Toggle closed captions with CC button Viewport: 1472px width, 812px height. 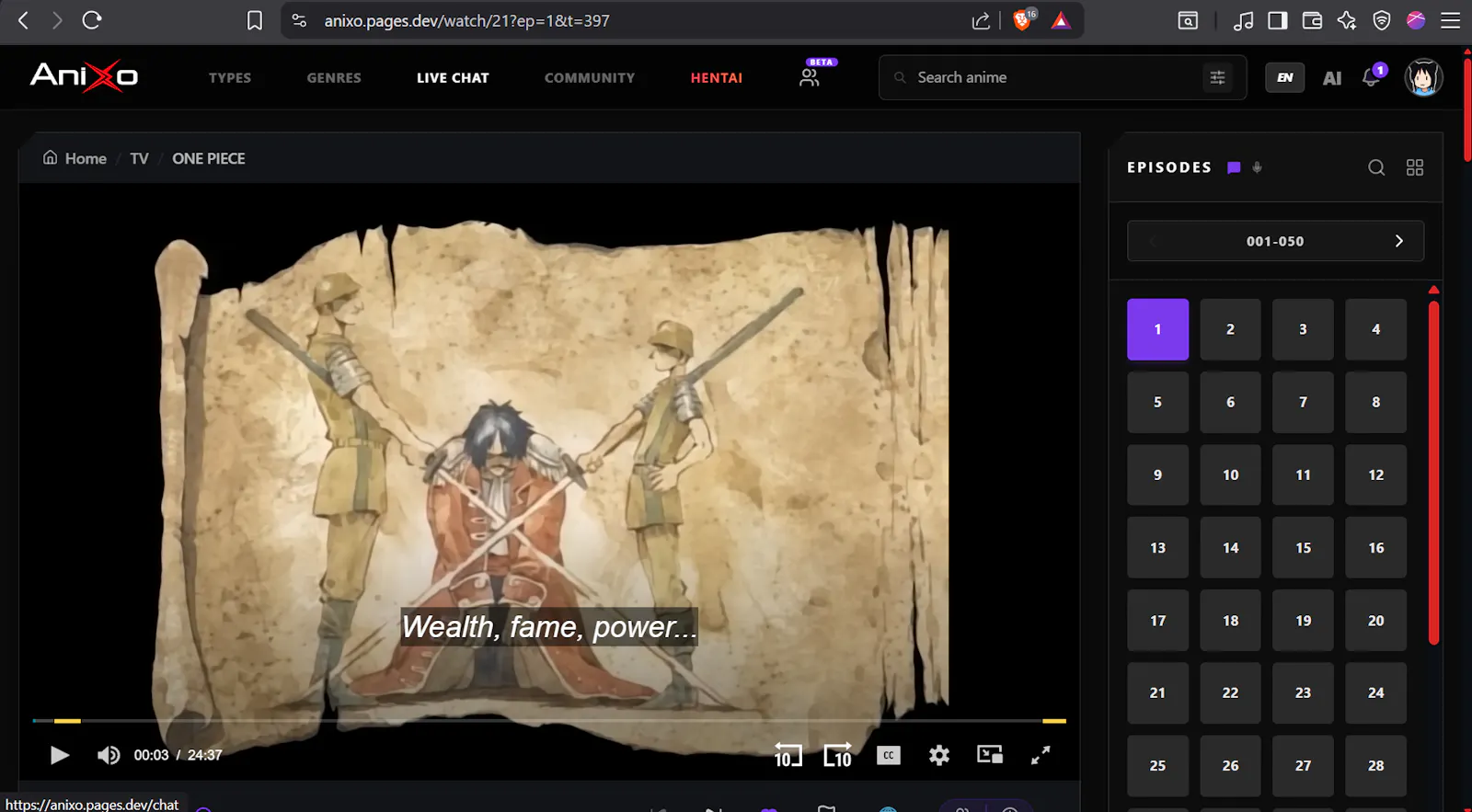(x=889, y=755)
